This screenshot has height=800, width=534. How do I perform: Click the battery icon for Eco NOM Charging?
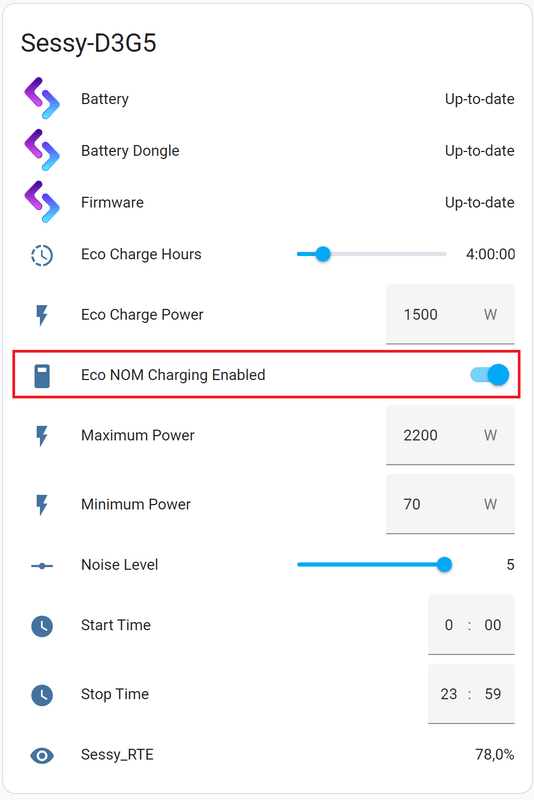42,376
